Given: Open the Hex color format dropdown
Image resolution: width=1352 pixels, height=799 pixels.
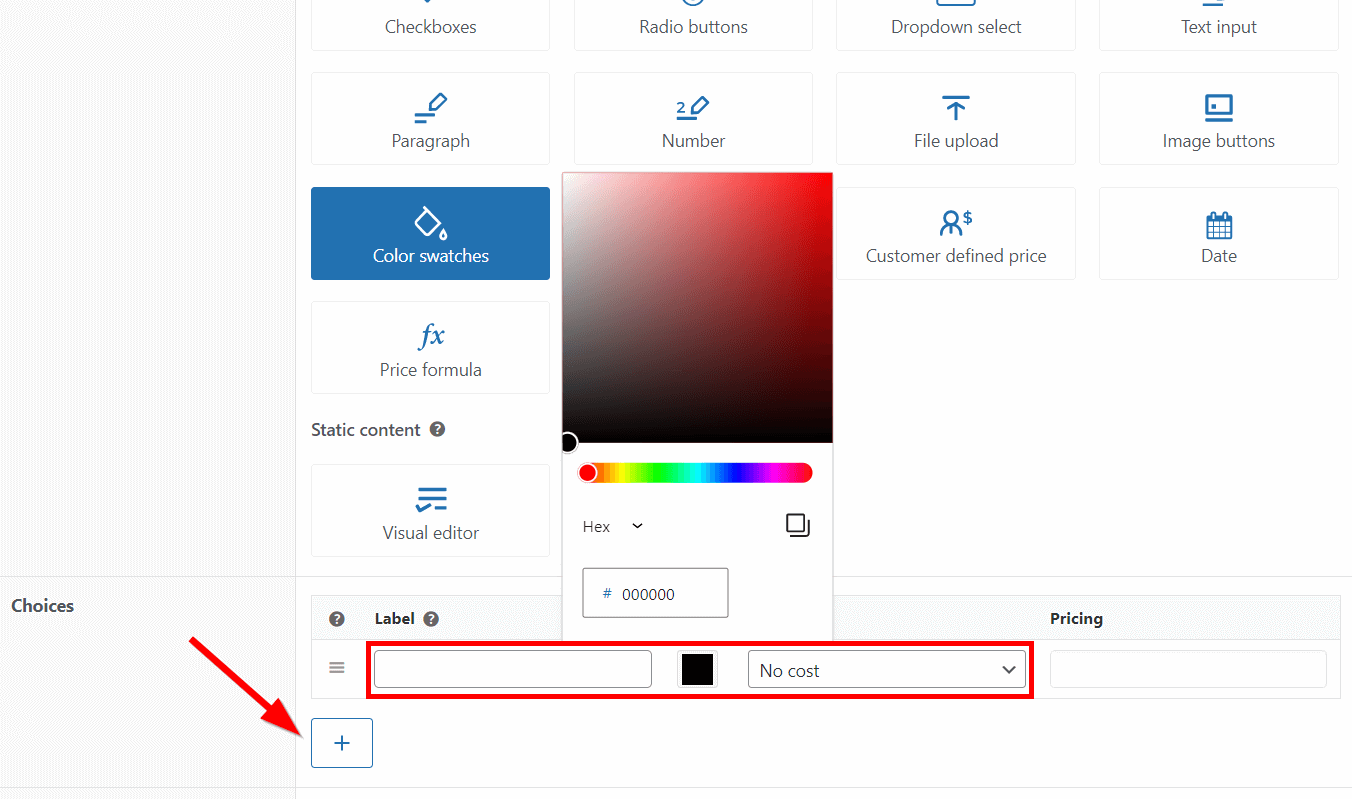Looking at the screenshot, I should pyautogui.click(x=610, y=526).
